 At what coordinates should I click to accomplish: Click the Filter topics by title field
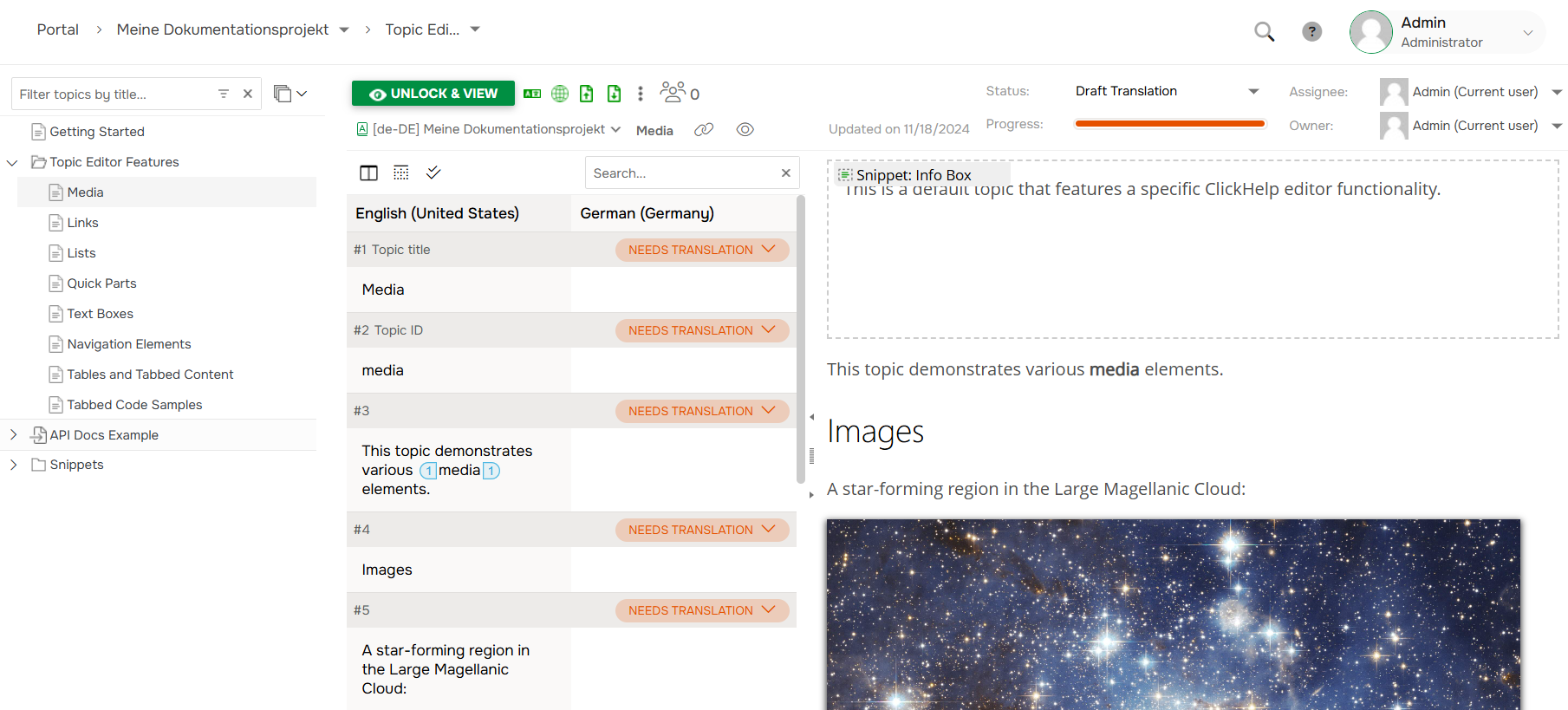point(113,94)
